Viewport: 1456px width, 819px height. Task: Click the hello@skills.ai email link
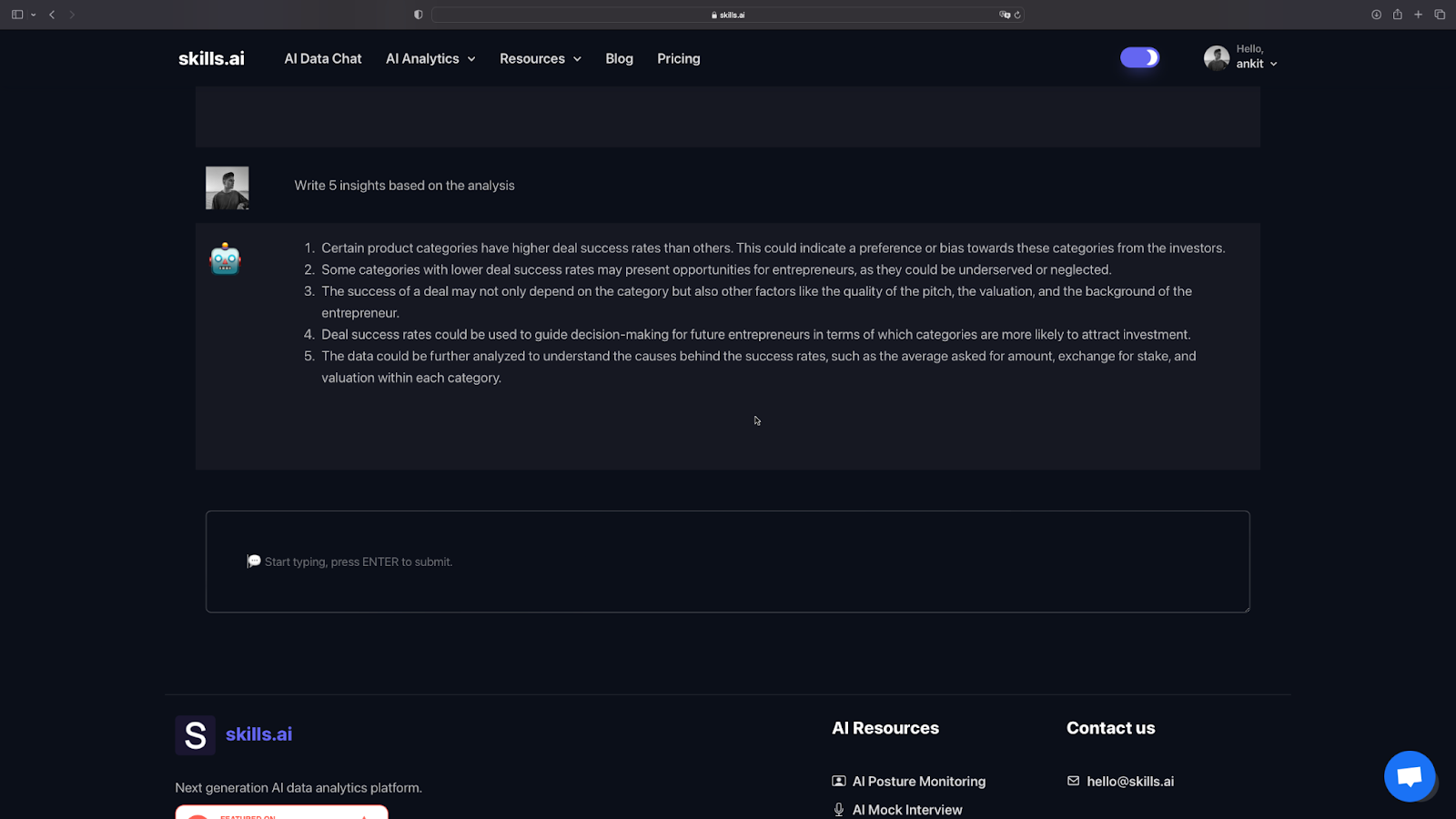coord(1130,781)
